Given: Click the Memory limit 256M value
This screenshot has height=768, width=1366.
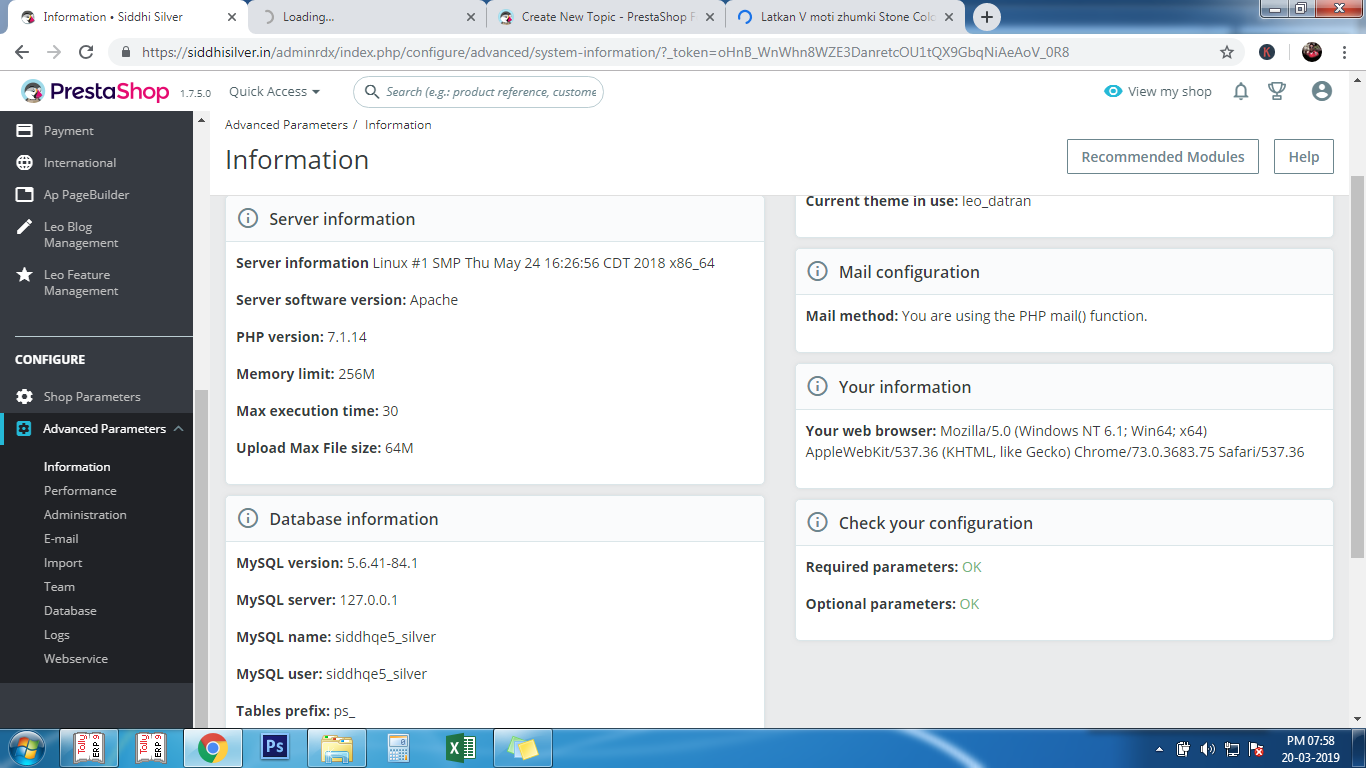Looking at the screenshot, I should point(356,374).
